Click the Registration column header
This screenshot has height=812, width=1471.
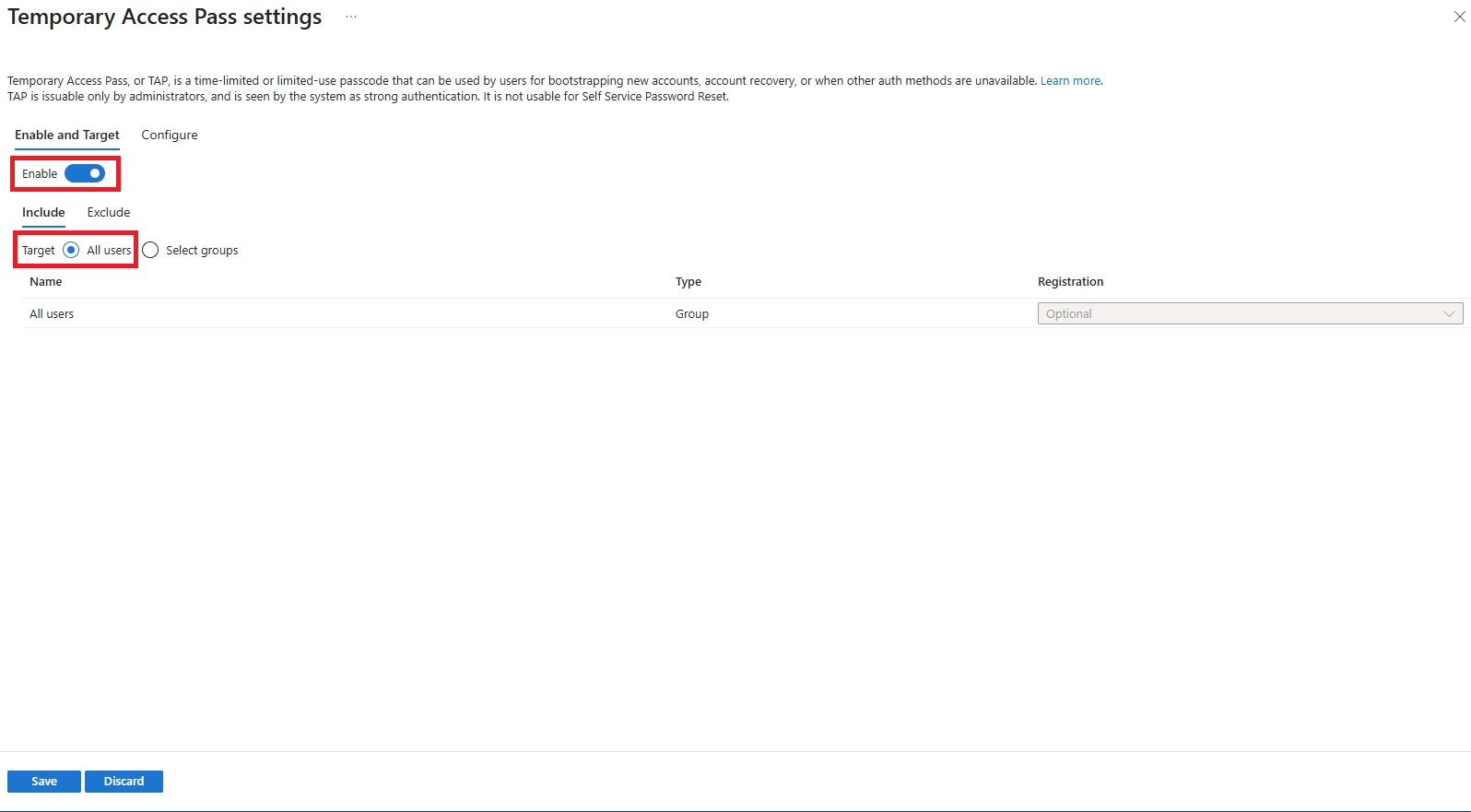[x=1070, y=282]
